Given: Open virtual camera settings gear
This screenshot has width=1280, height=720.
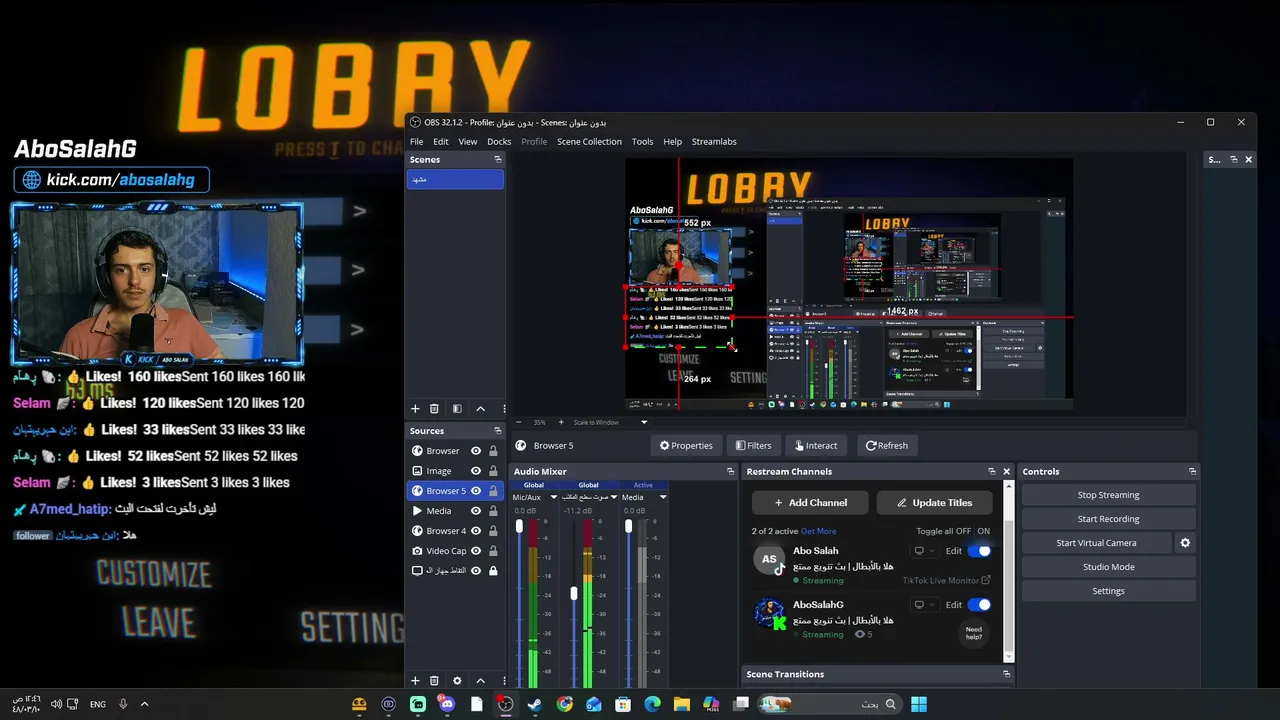Looking at the screenshot, I should point(1185,543).
